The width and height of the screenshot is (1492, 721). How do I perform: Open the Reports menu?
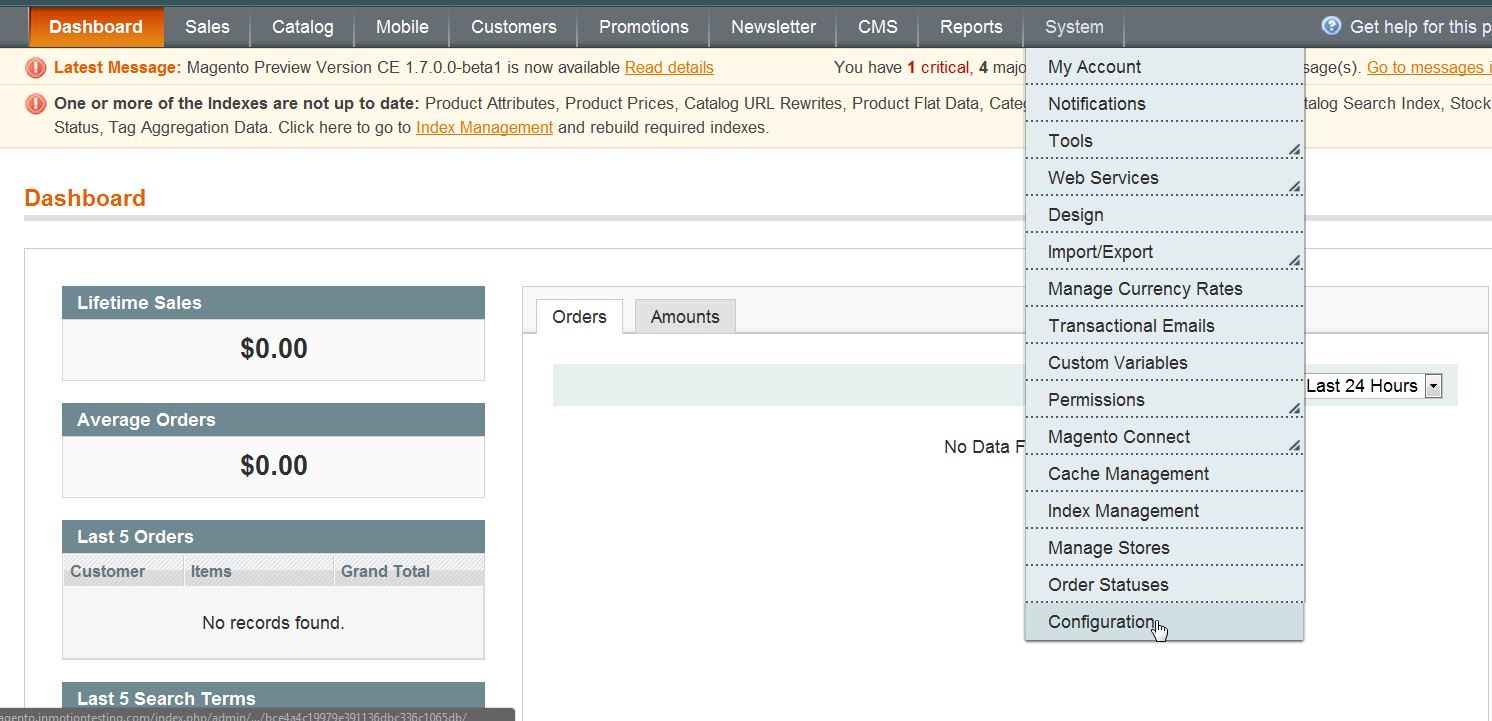(971, 27)
